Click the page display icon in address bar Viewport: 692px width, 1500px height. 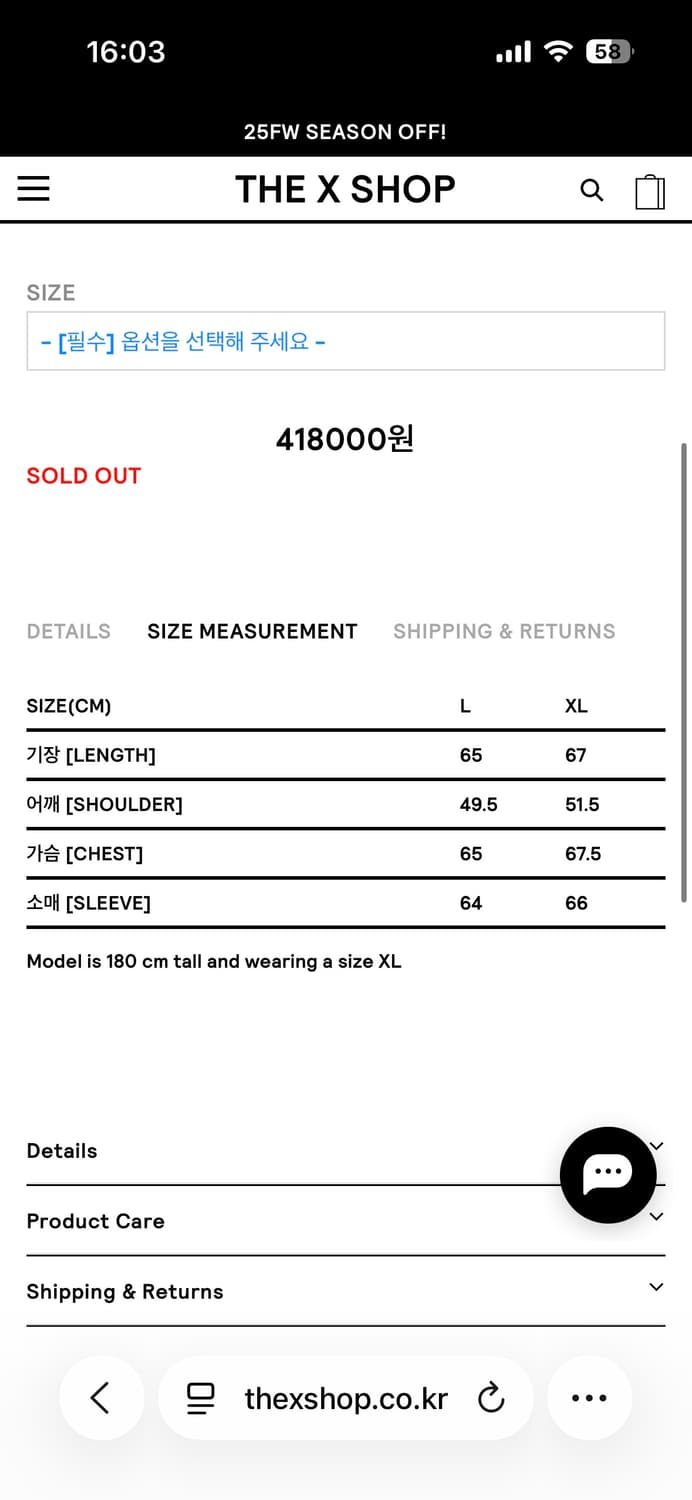[x=200, y=1398]
